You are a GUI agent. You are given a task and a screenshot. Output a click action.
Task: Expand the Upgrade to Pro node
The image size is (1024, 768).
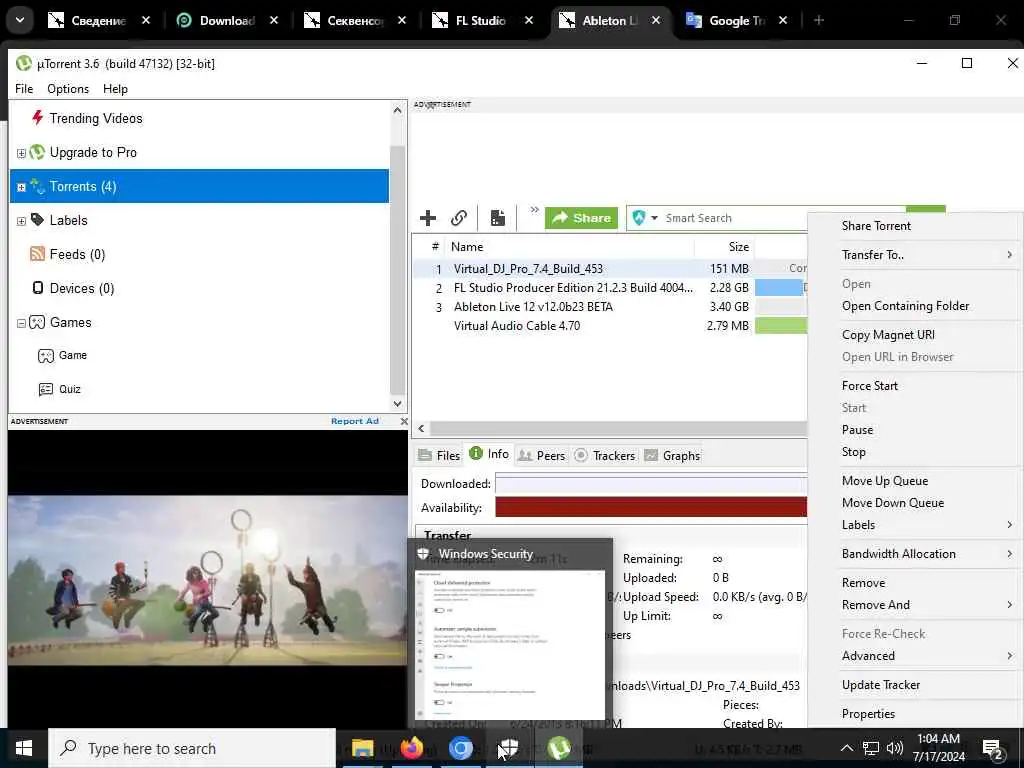click(x=21, y=153)
